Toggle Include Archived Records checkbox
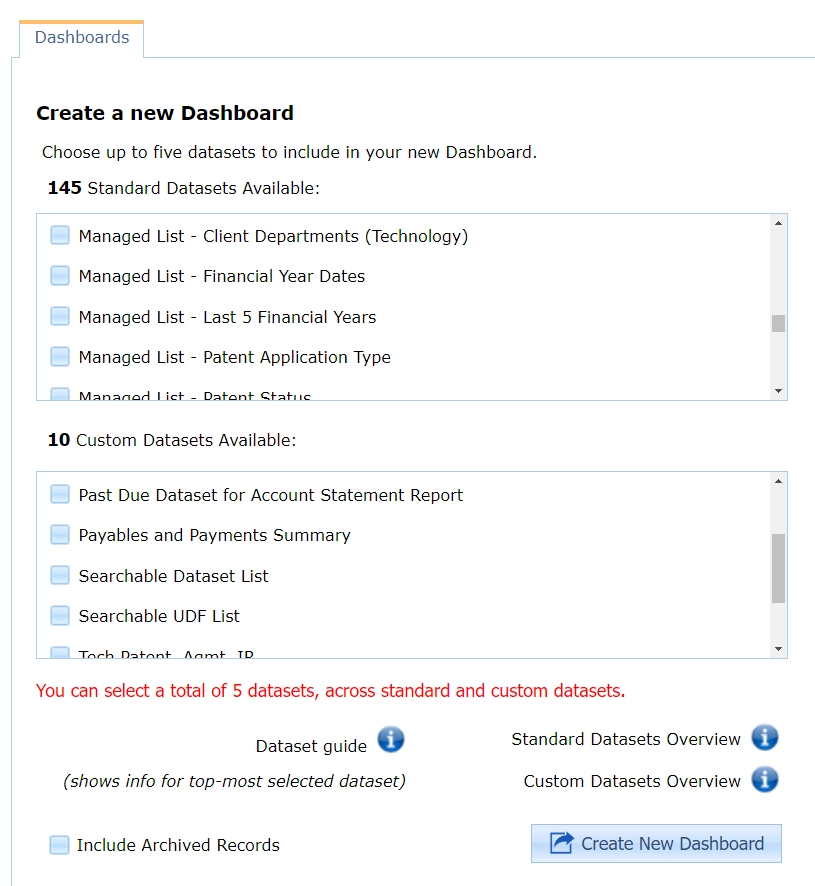Screen dimensions: 815x886 pos(60,845)
